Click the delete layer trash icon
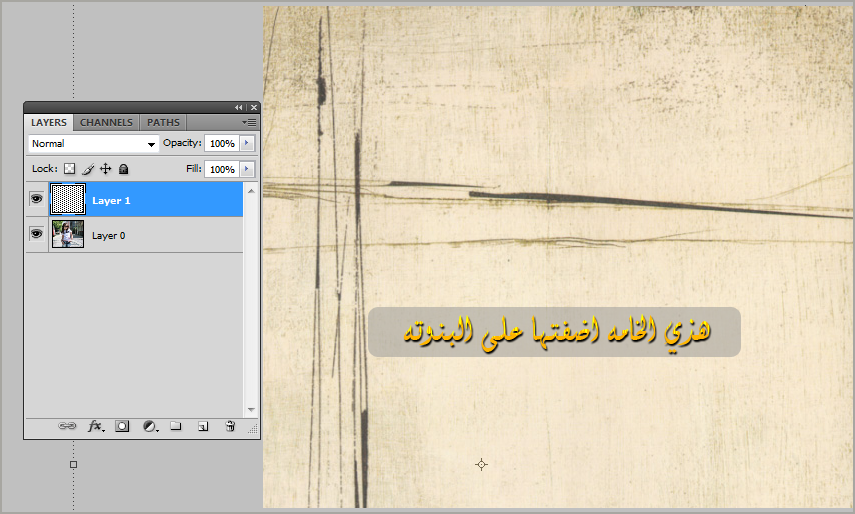855x514 pixels. pos(229,426)
